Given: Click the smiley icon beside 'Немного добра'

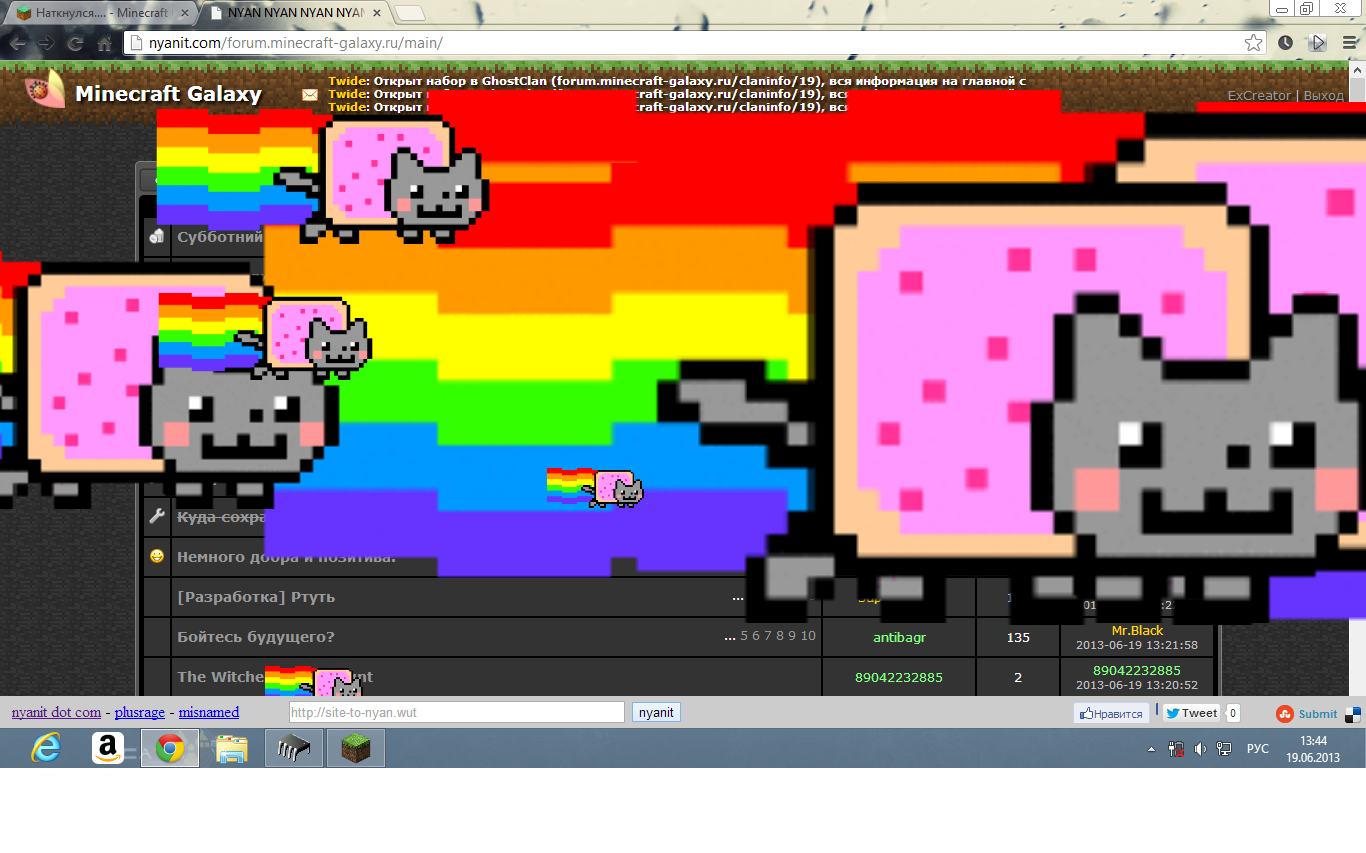Looking at the screenshot, I should (156, 556).
